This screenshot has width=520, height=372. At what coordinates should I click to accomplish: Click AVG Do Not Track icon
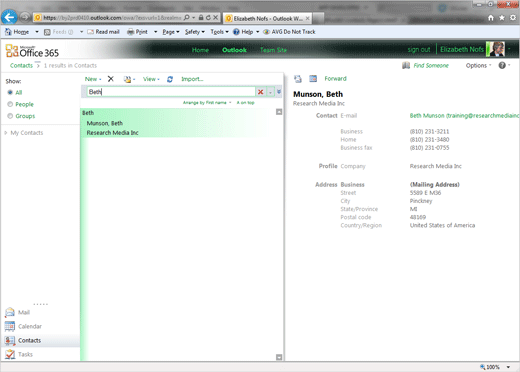(x=266, y=32)
